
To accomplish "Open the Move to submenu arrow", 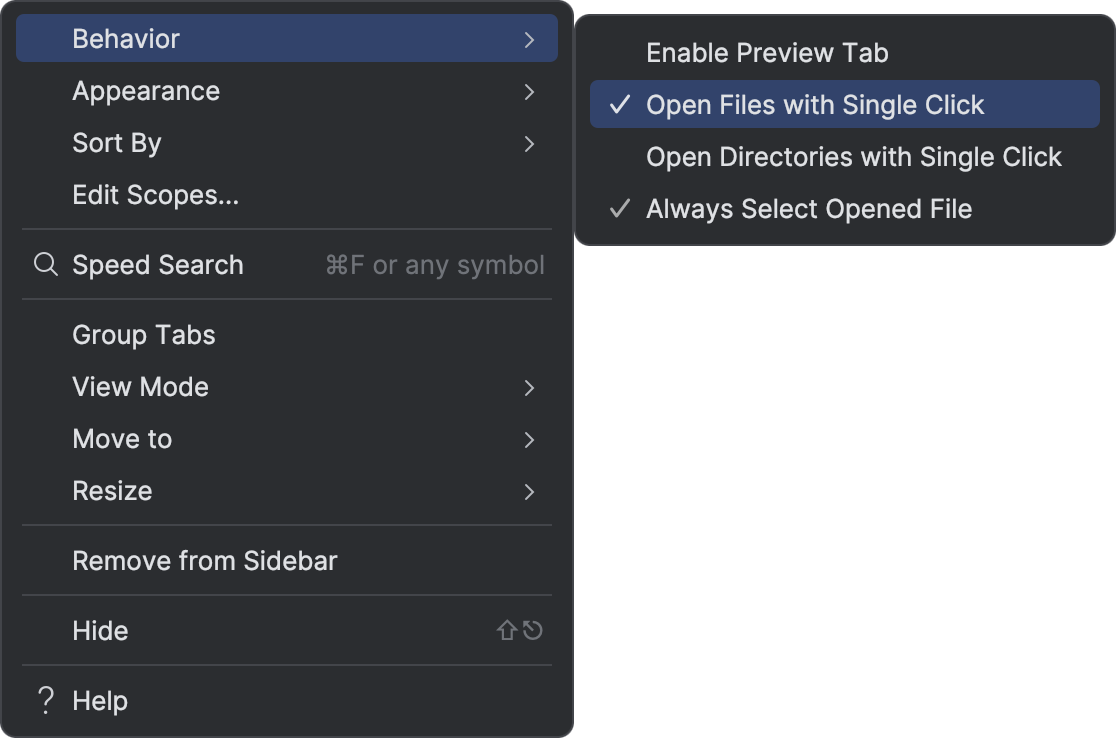I will [x=530, y=439].
